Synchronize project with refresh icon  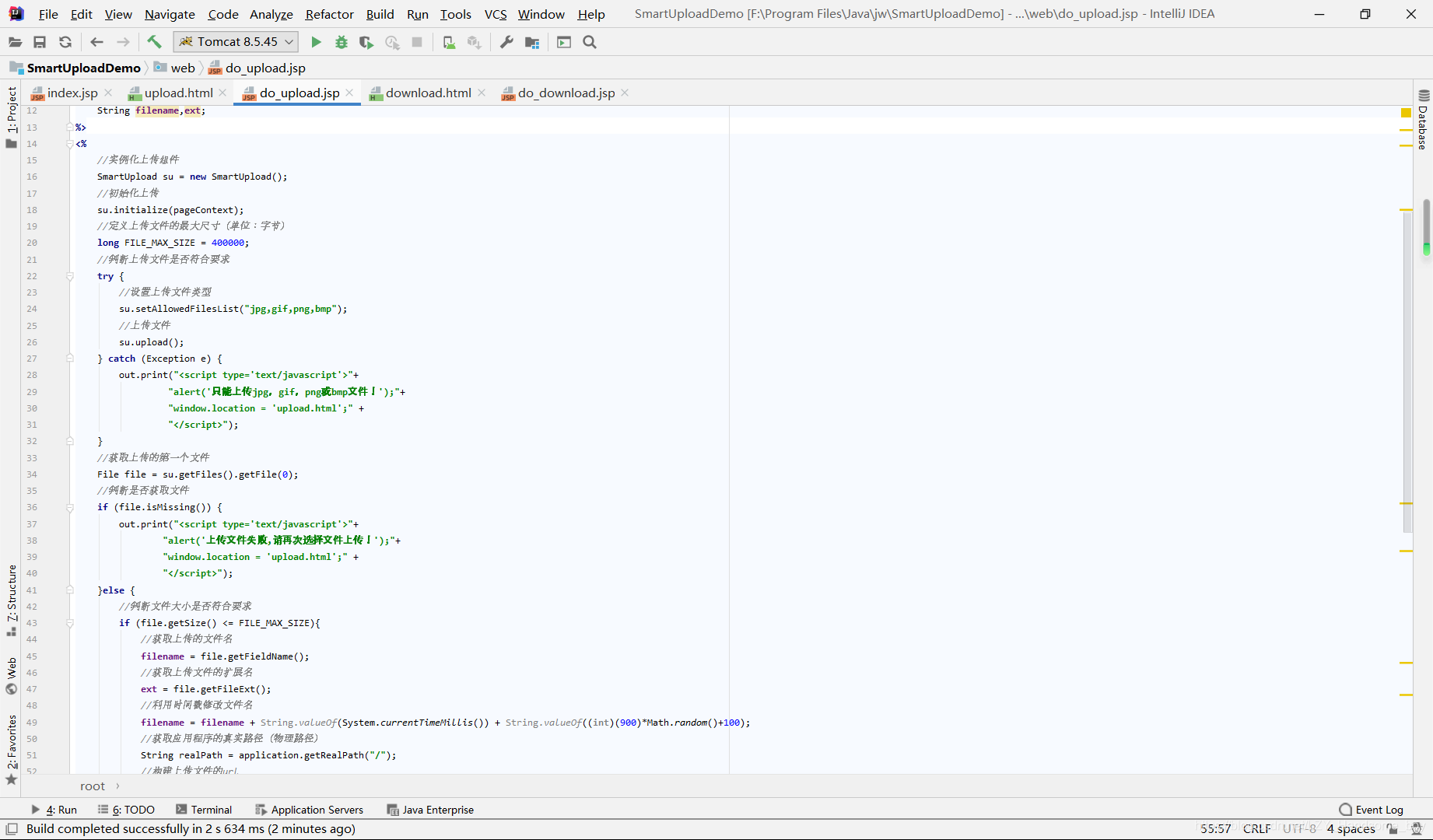click(65, 42)
